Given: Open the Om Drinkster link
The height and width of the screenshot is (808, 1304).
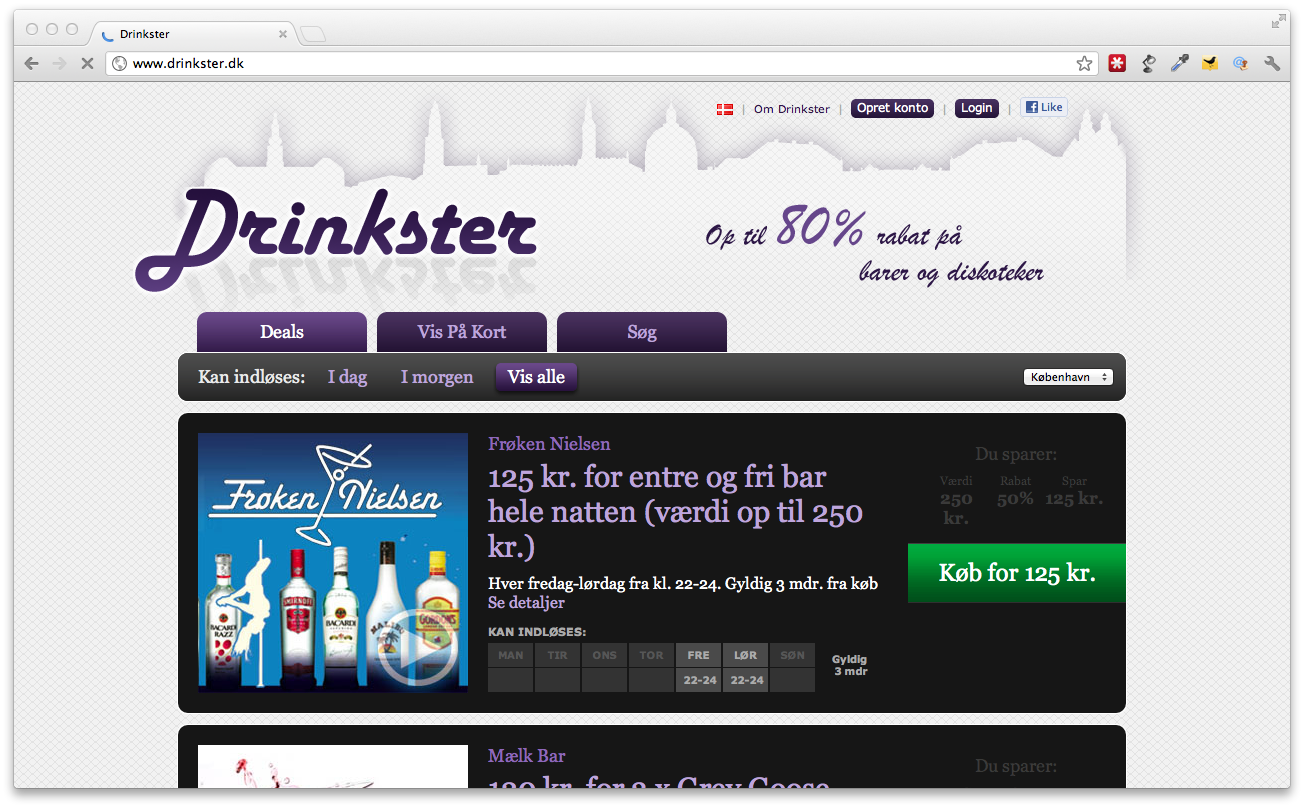Looking at the screenshot, I should (792, 109).
